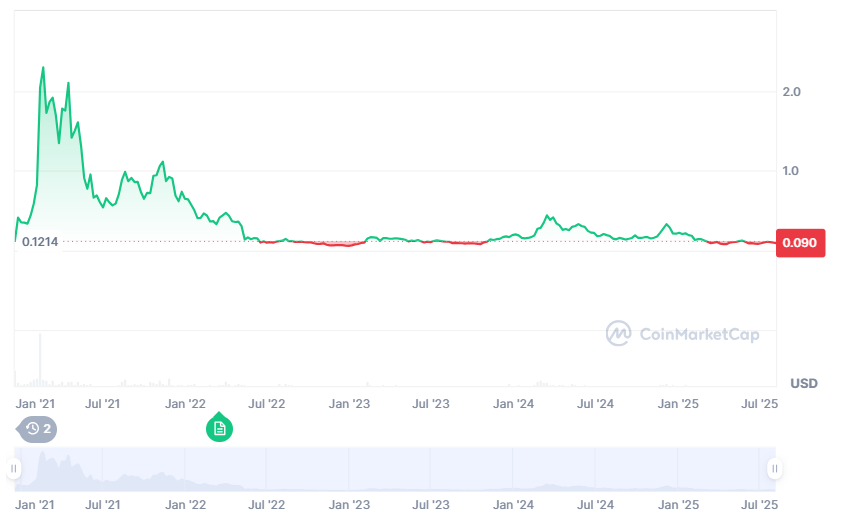Click the right range selector handle
The image size is (841, 525).
[x=774, y=468]
